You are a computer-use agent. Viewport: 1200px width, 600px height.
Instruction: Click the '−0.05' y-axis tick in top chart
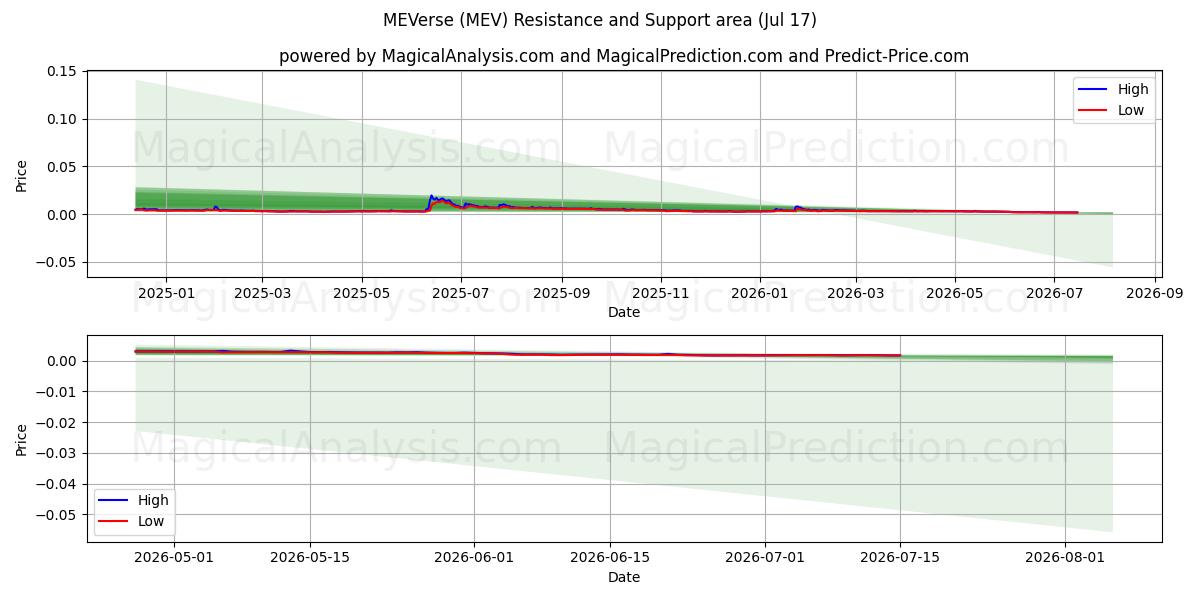56,263
